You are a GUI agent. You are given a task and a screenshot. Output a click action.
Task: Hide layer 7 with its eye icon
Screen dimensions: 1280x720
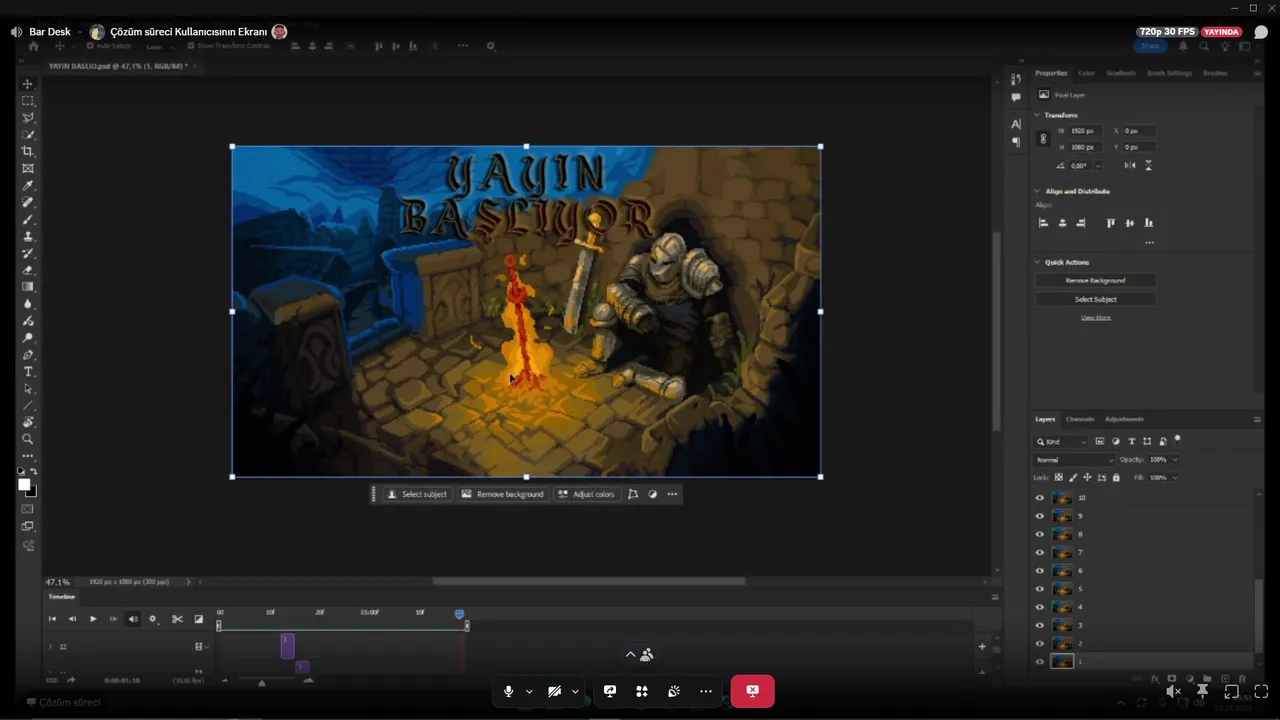coord(1040,553)
